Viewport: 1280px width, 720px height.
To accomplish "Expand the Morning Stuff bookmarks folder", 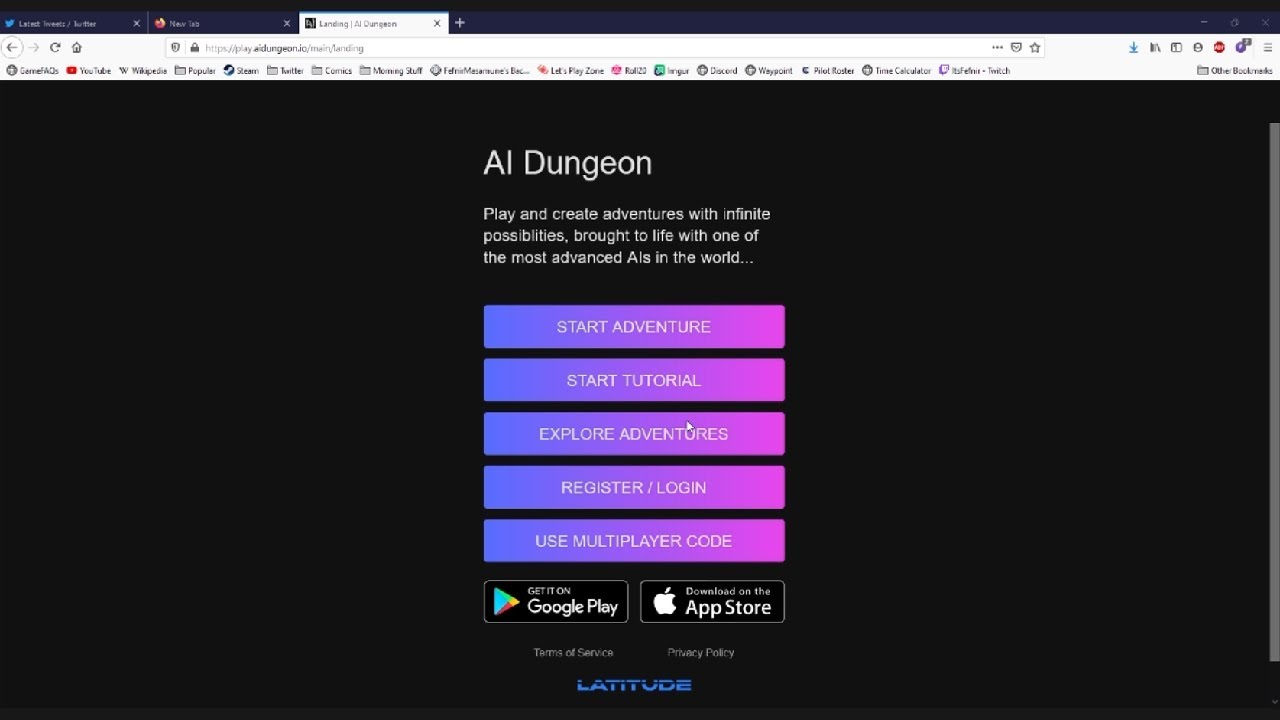I will (391, 71).
